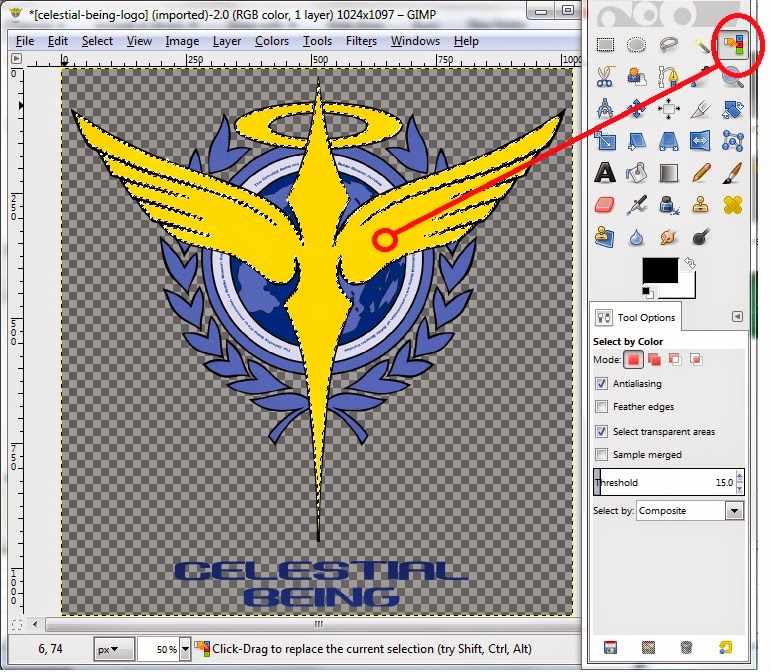The height and width of the screenshot is (672, 771).
Task: Open the 50% zoom dropdown arrow
Action: coord(185,649)
